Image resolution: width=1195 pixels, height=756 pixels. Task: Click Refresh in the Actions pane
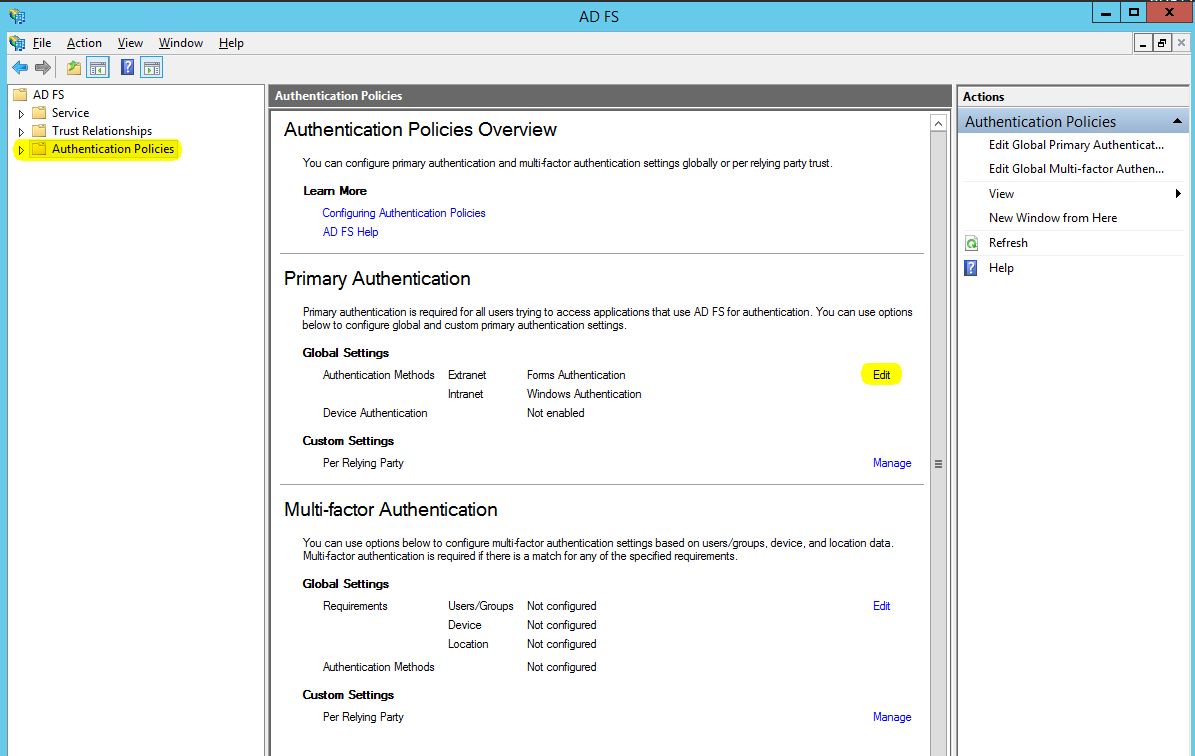1008,243
